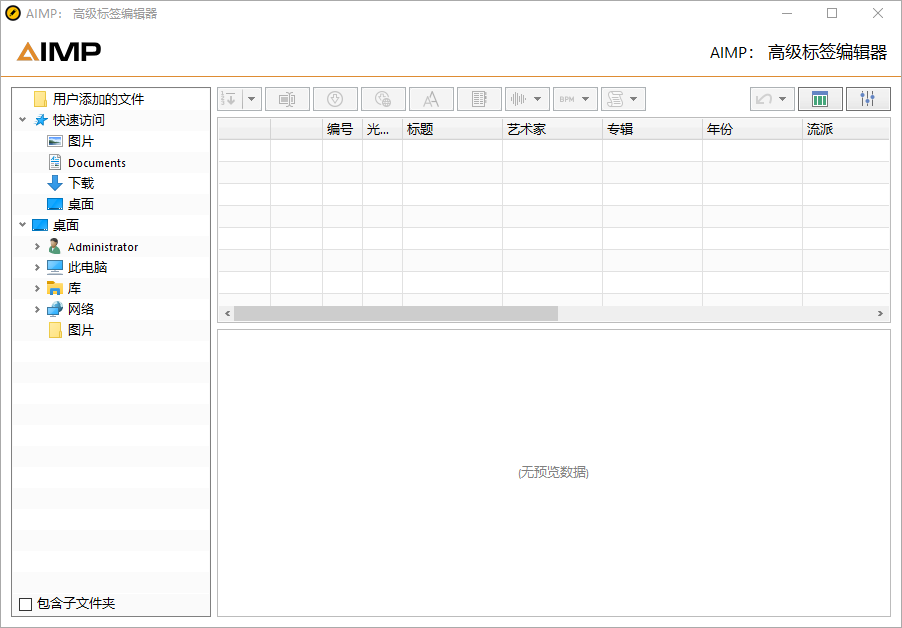Open the file renaming tool
Screen dimensions: 902x628
287,98
